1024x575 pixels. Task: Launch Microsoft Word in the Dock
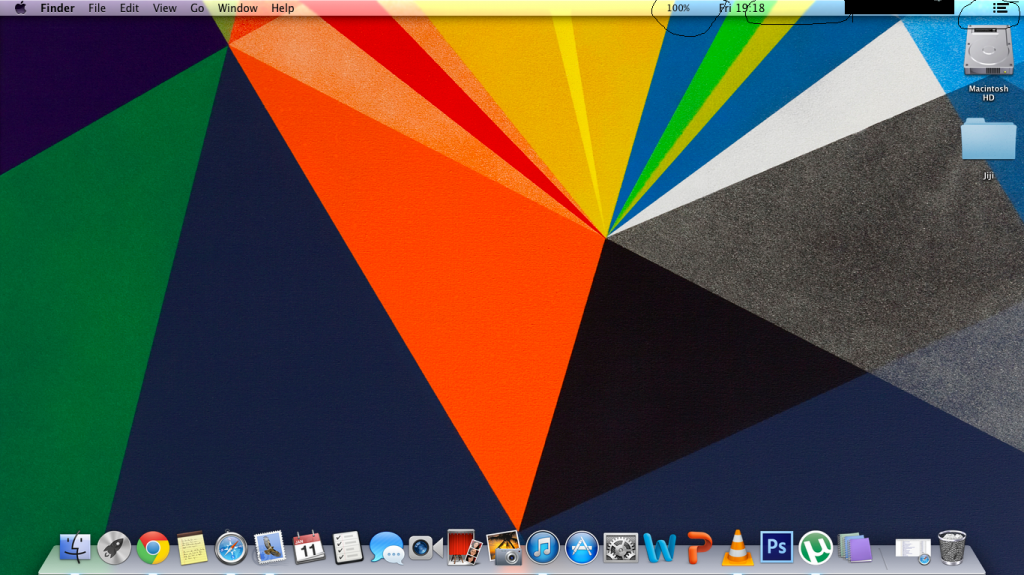coord(660,548)
